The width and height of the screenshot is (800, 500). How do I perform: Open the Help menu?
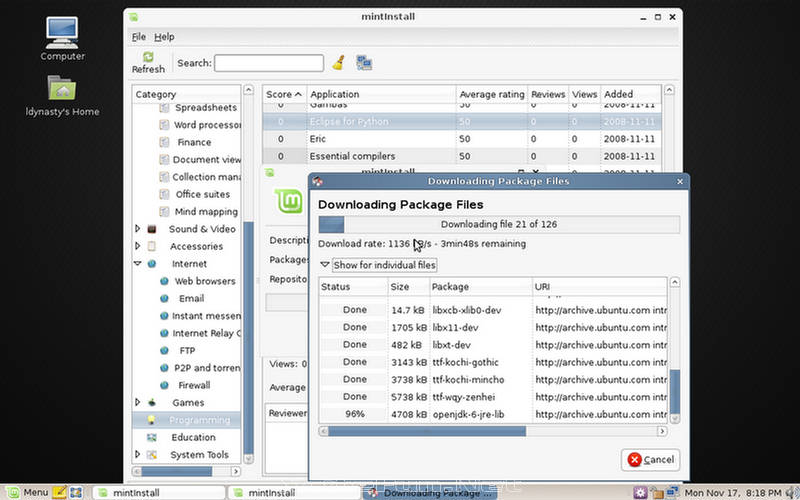pyautogui.click(x=164, y=37)
